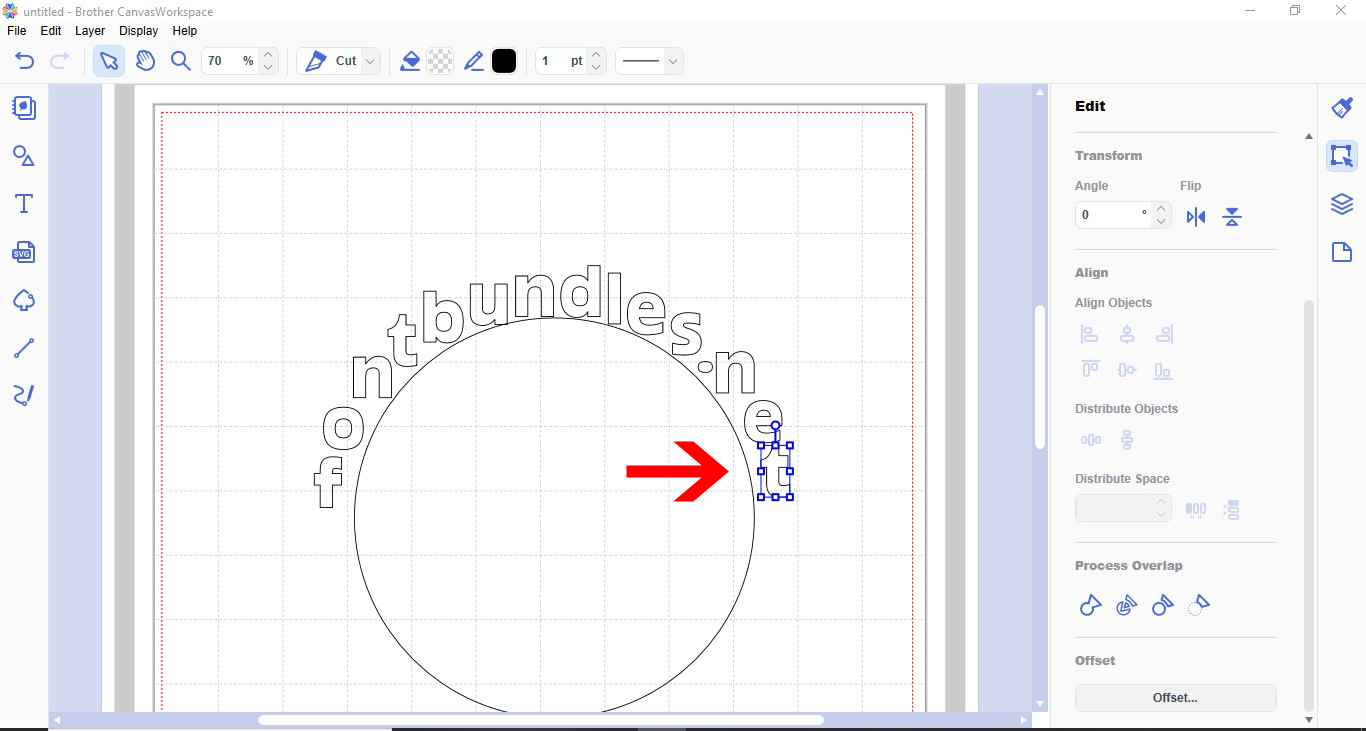Open the File menu
This screenshot has width=1366, height=731.
click(16, 31)
